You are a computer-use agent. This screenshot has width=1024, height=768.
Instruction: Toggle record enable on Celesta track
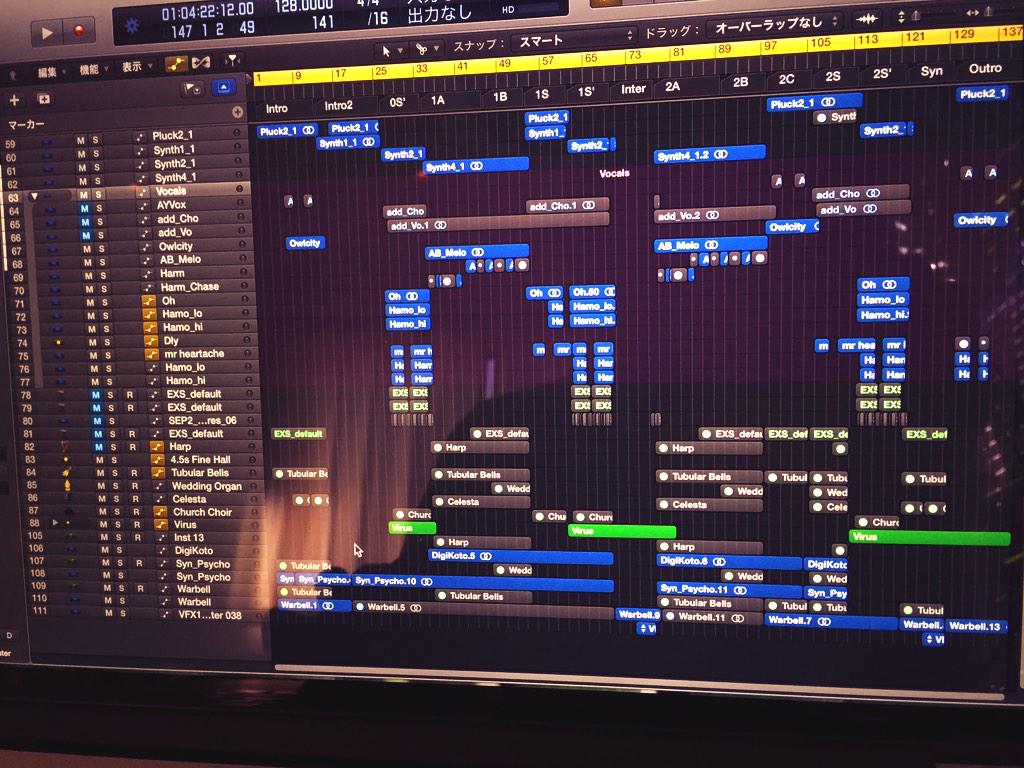[135, 499]
